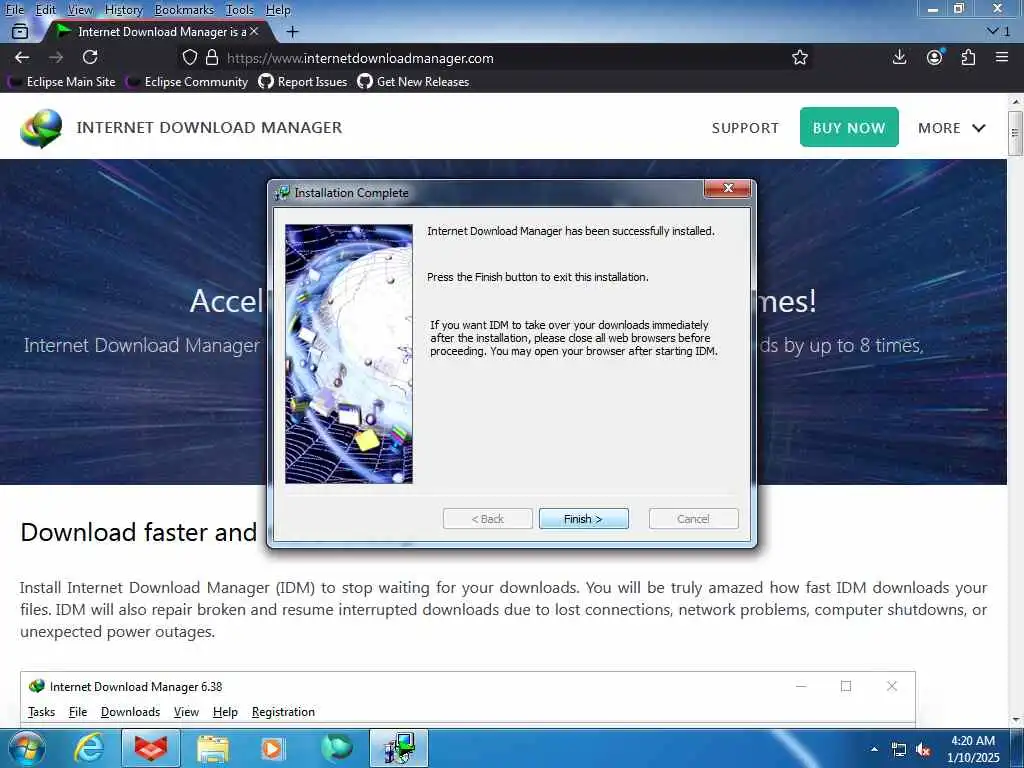Click the muted volume tray icon
This screenshot has width=1024, height=768.
tap(923, 750)
